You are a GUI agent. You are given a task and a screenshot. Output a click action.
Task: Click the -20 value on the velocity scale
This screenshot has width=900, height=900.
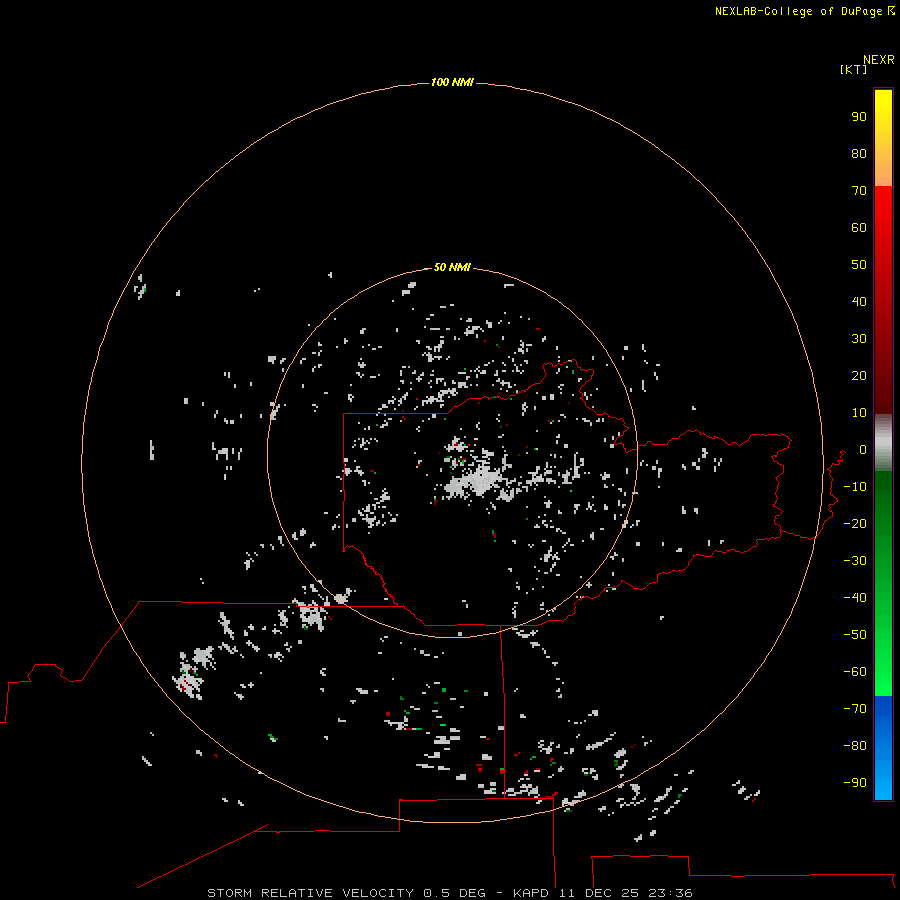[x=855, y=523]
